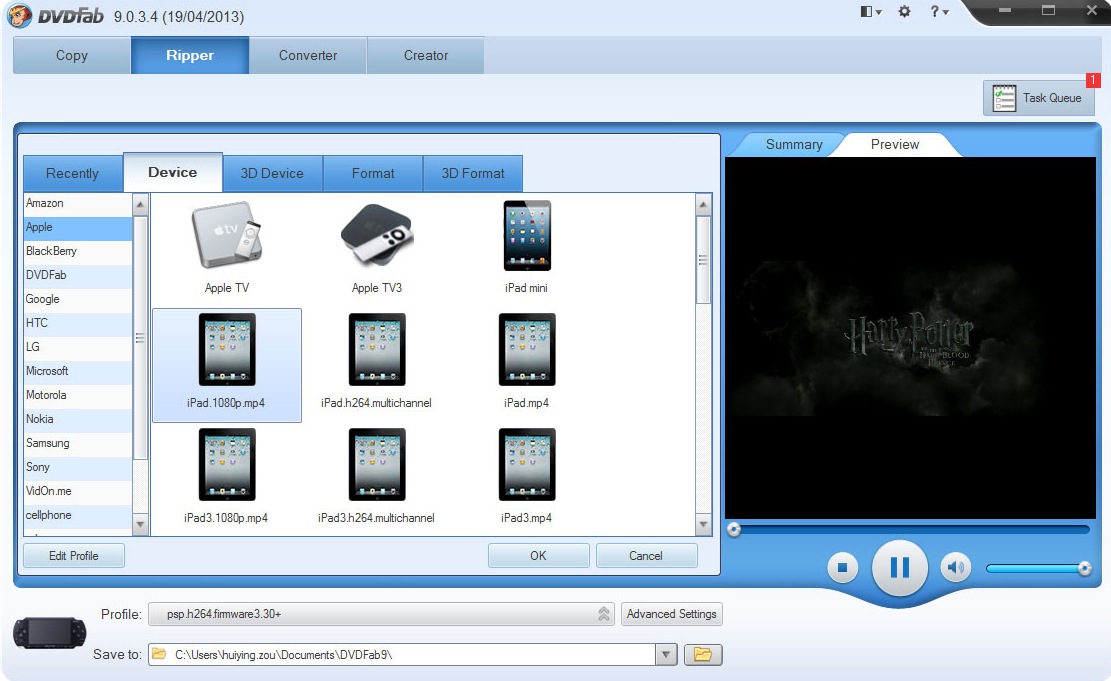Open the Summary tab

[x=793, y=144]
